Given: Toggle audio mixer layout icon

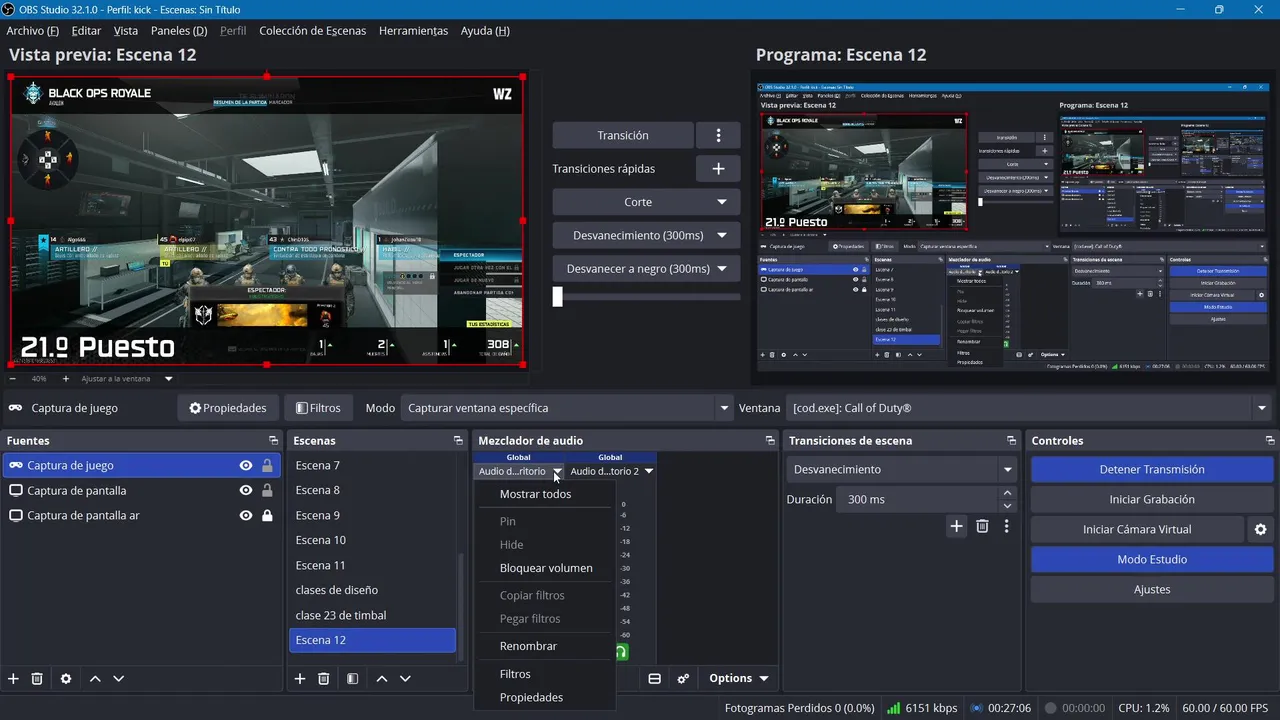Looking at the screenshot, I should pos(655,678).
